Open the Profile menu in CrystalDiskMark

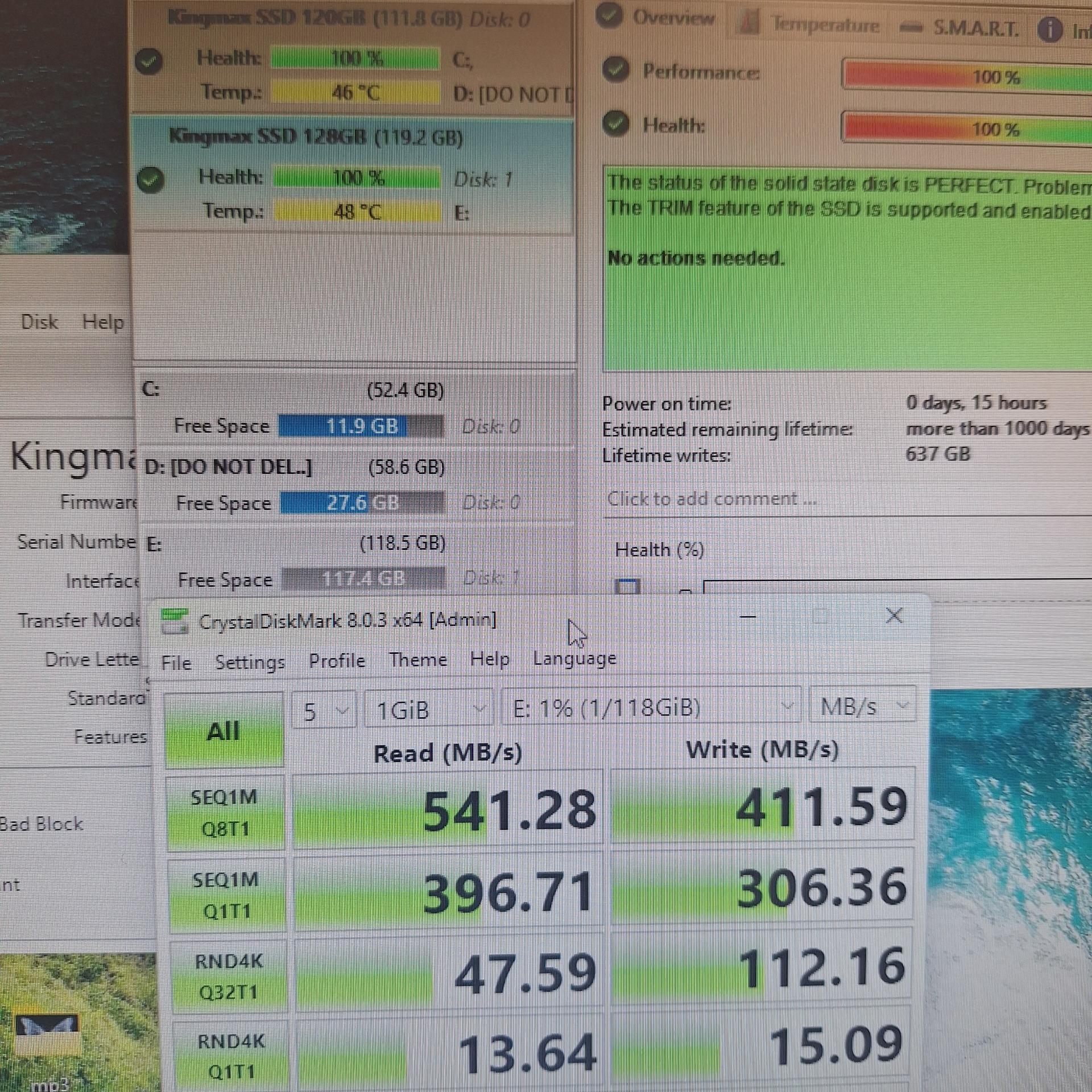click(x=337, y=661)
